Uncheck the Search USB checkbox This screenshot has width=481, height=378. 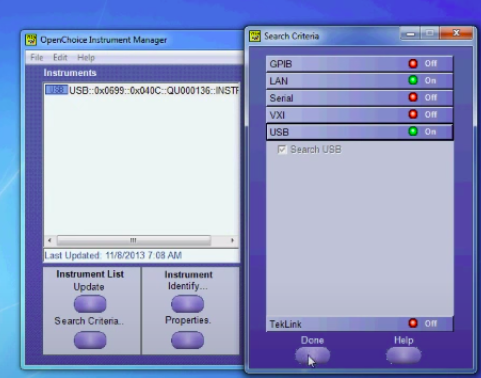(x=282, y=149)
